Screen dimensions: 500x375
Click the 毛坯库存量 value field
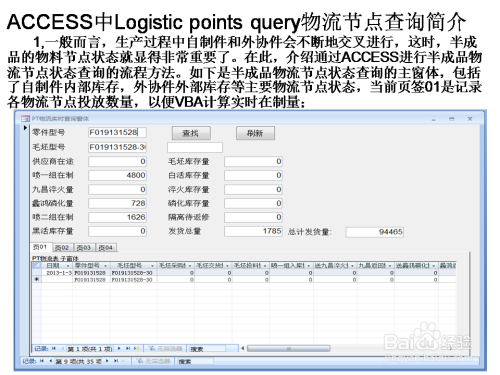pos(253,161)
